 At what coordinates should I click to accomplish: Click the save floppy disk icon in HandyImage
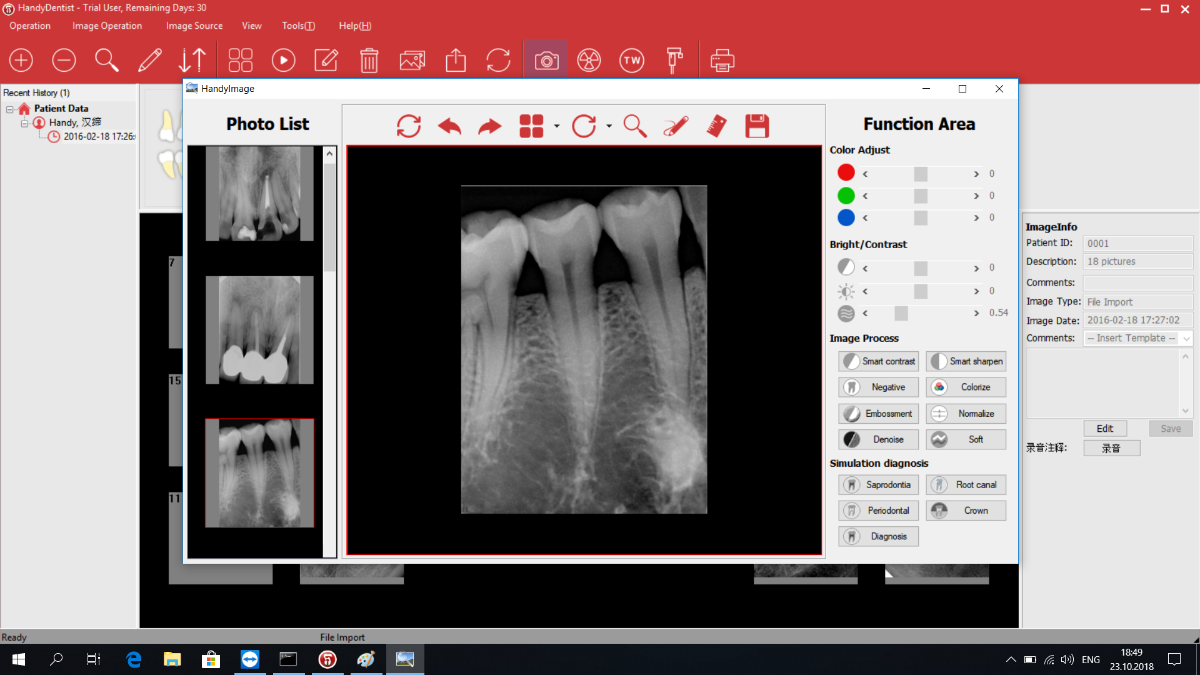tap(757, 126)
